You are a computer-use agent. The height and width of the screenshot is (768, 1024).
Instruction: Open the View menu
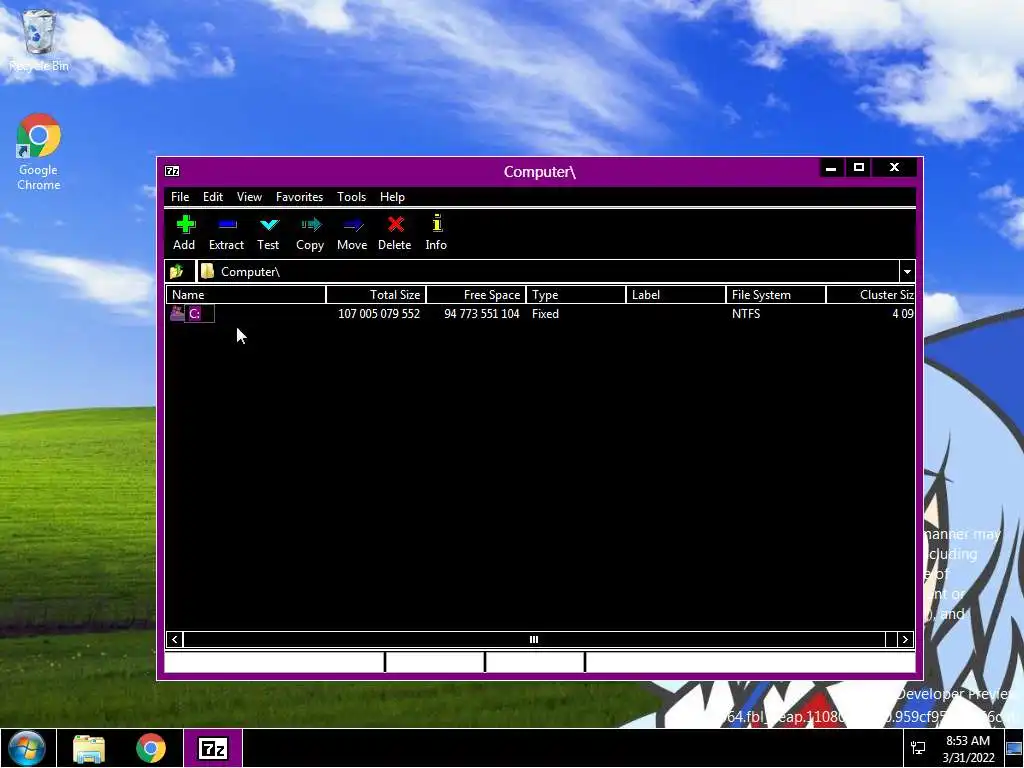coord(249,197)
